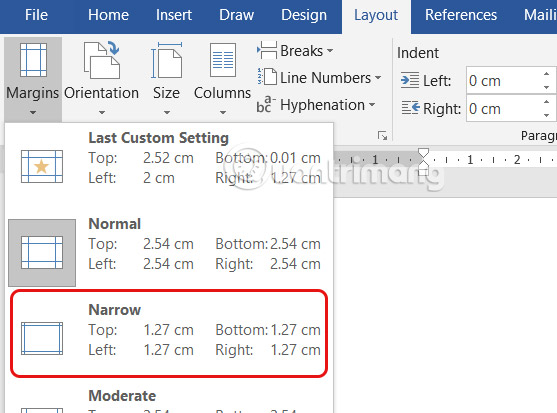Click the Size page icon

166,60
